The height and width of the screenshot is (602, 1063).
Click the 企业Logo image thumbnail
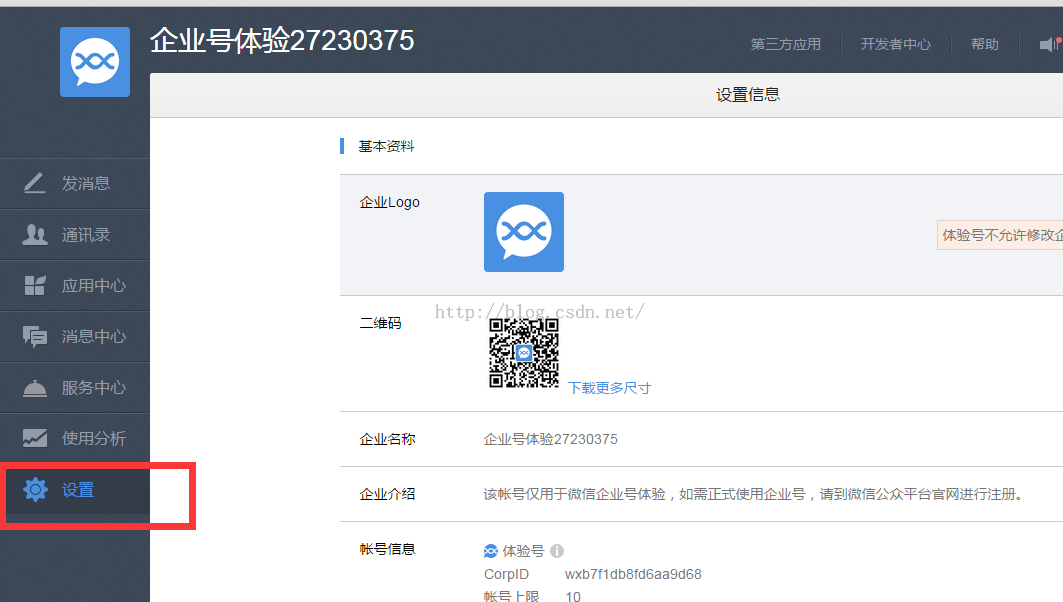coord(524,232)
